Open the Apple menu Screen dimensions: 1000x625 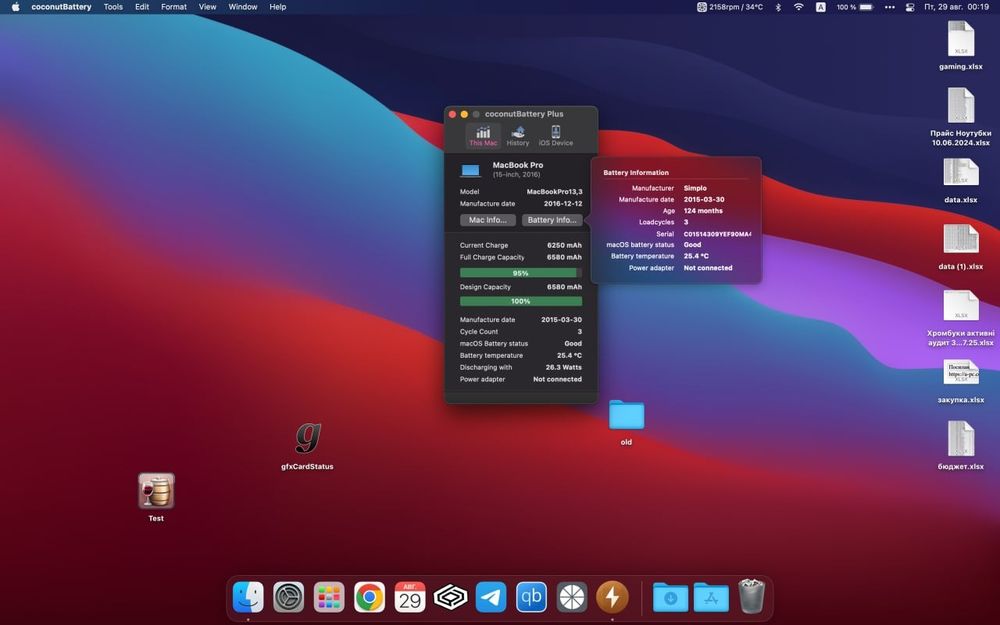pos(15,7)
